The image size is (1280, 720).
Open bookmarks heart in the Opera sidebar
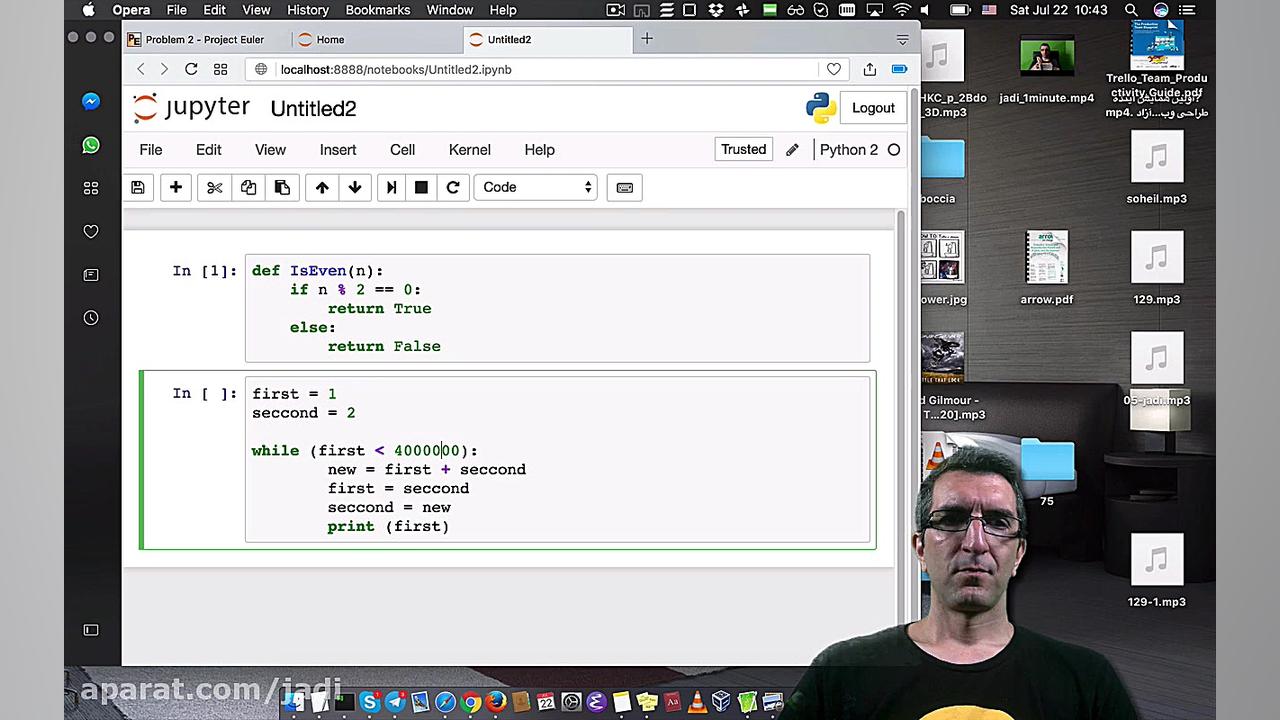tap(91, 231)
